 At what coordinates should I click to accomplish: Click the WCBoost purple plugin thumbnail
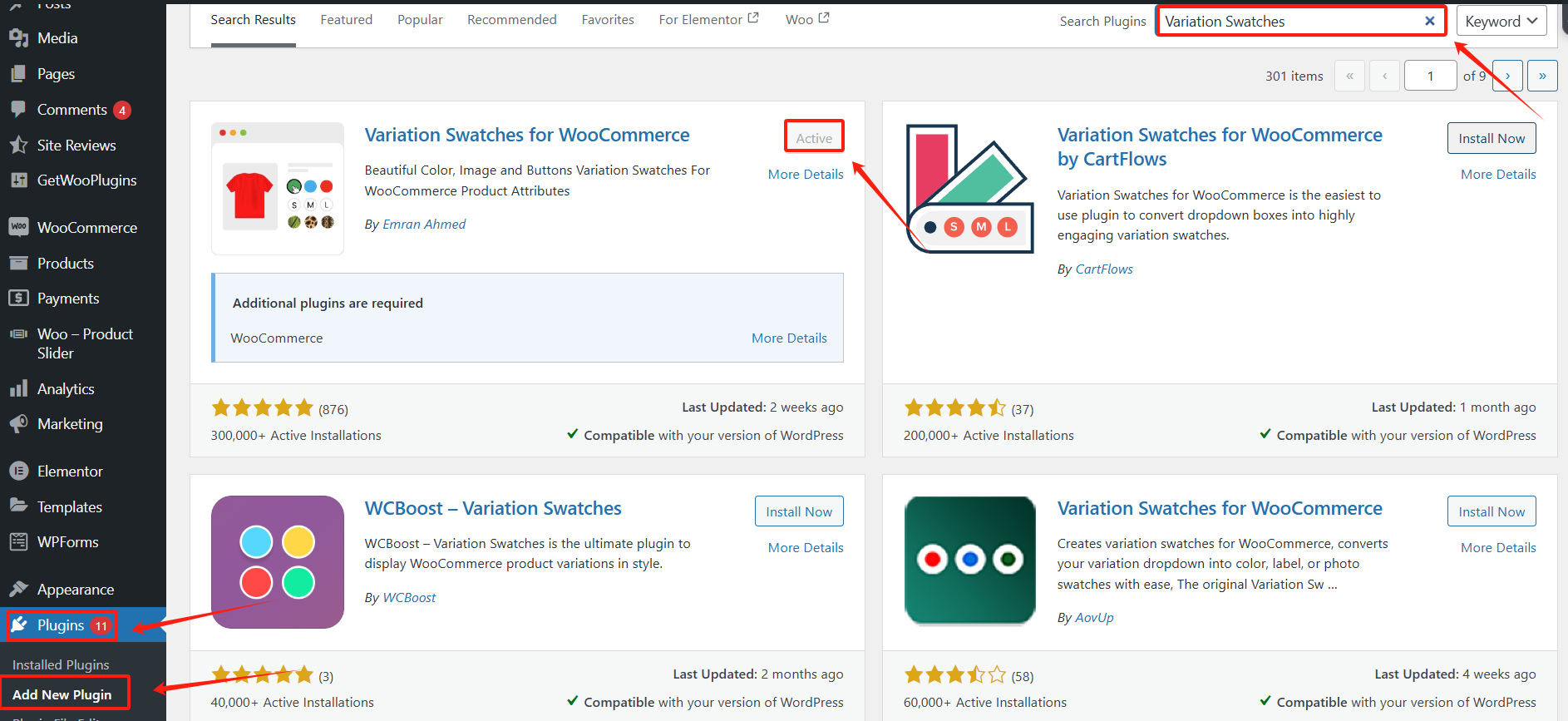[x=278, y=562]
